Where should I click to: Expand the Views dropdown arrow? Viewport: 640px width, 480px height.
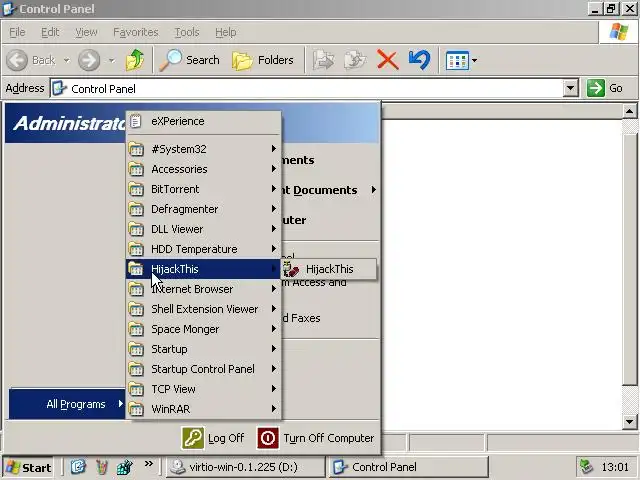click(x=474, y=61)
